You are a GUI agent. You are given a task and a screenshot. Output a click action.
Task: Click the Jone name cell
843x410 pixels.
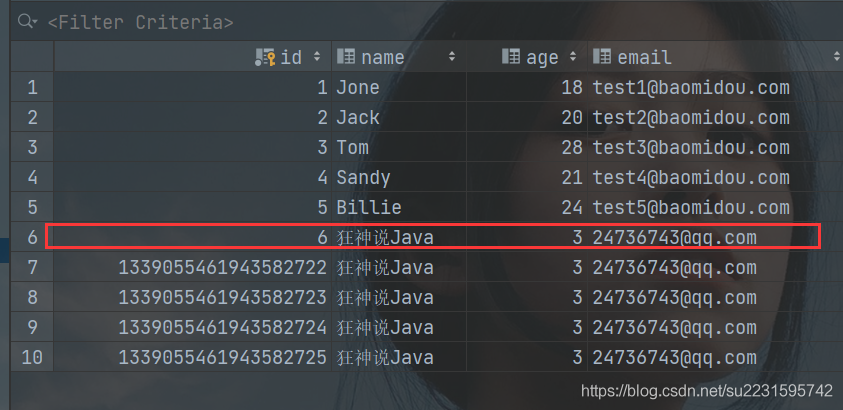click(x=358, y=88)
